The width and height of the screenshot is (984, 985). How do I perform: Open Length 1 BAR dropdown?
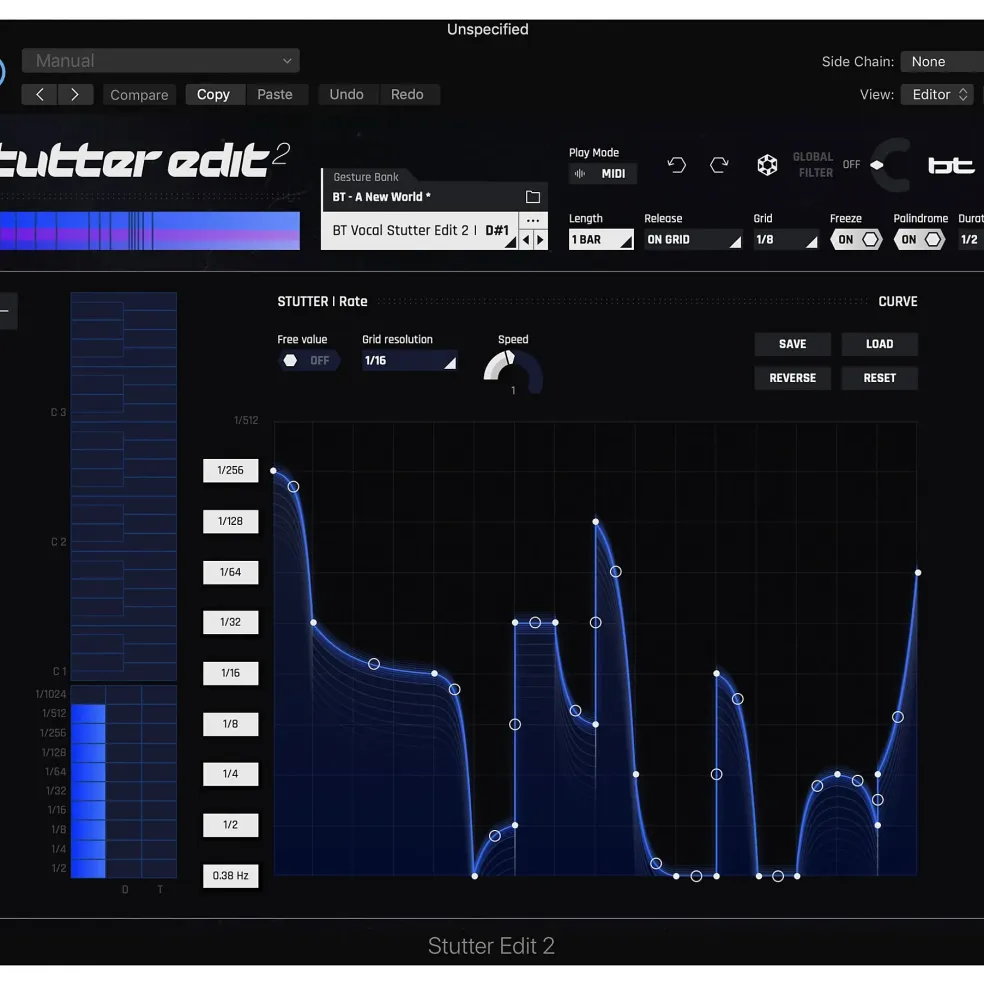tap(601, 240)
